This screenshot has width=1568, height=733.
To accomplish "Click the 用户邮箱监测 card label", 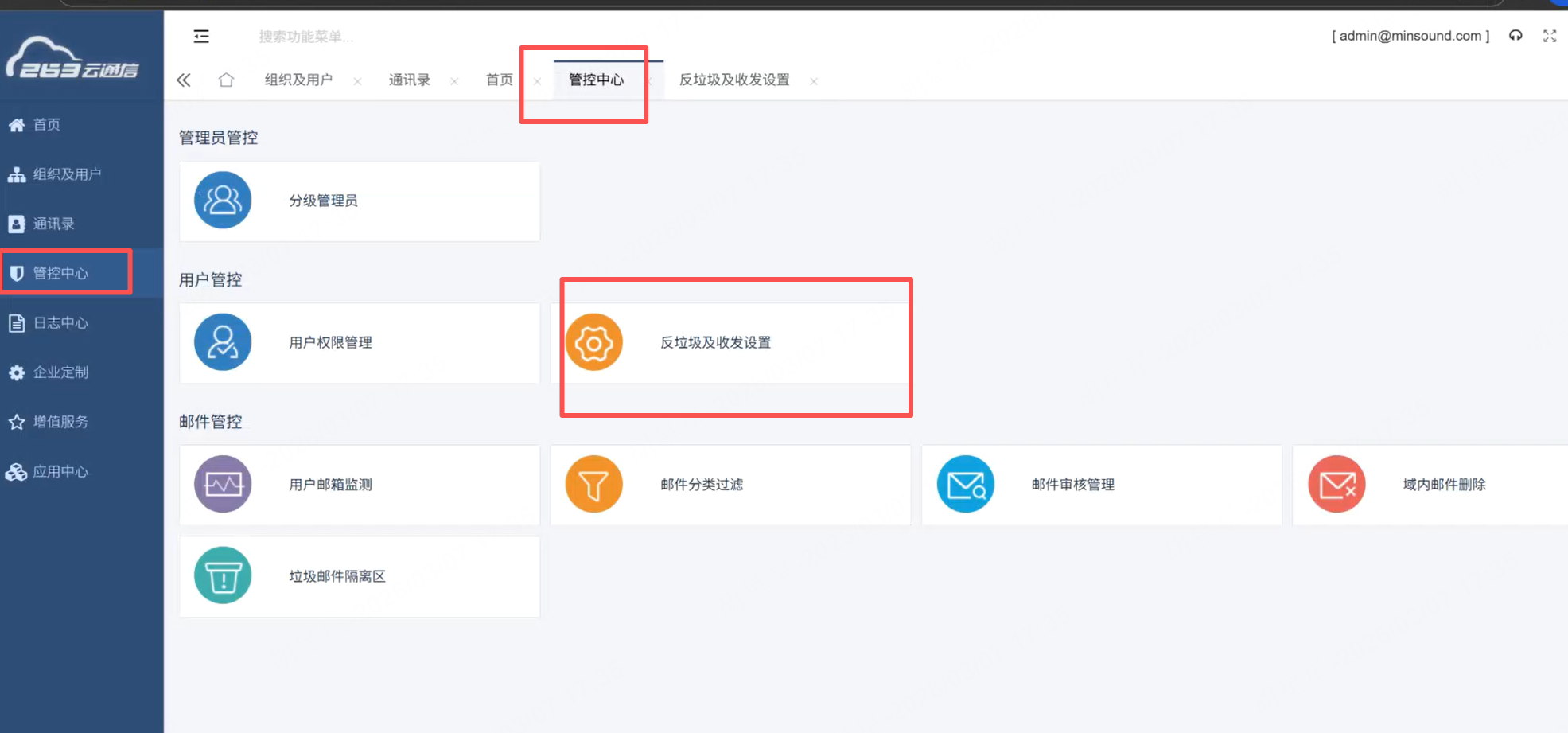I will coord(330,485).
